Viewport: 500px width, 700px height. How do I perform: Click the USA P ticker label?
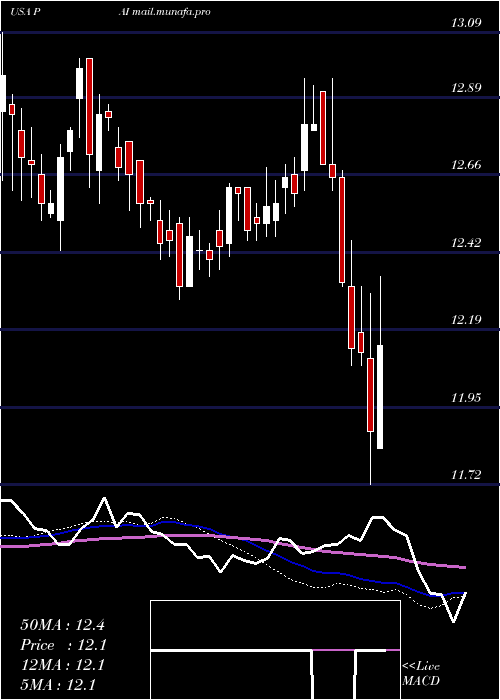click(x=26, y=12)
